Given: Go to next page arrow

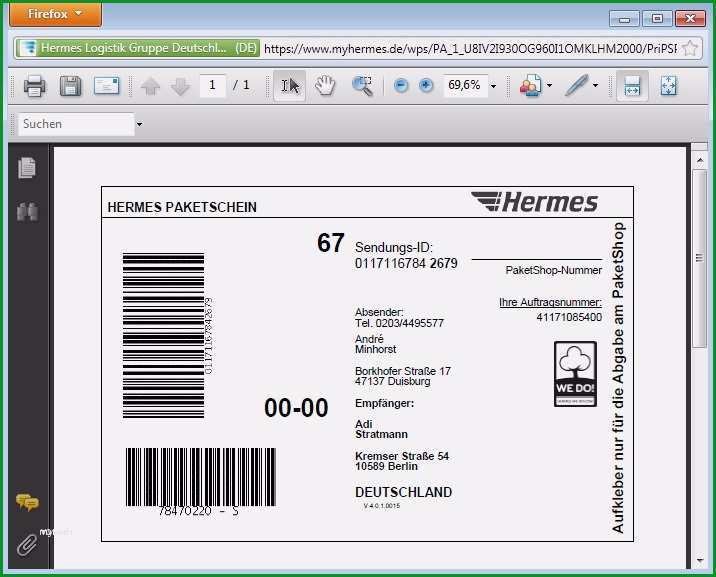Looking at the screenshot, I should click(x=180, y=86).
